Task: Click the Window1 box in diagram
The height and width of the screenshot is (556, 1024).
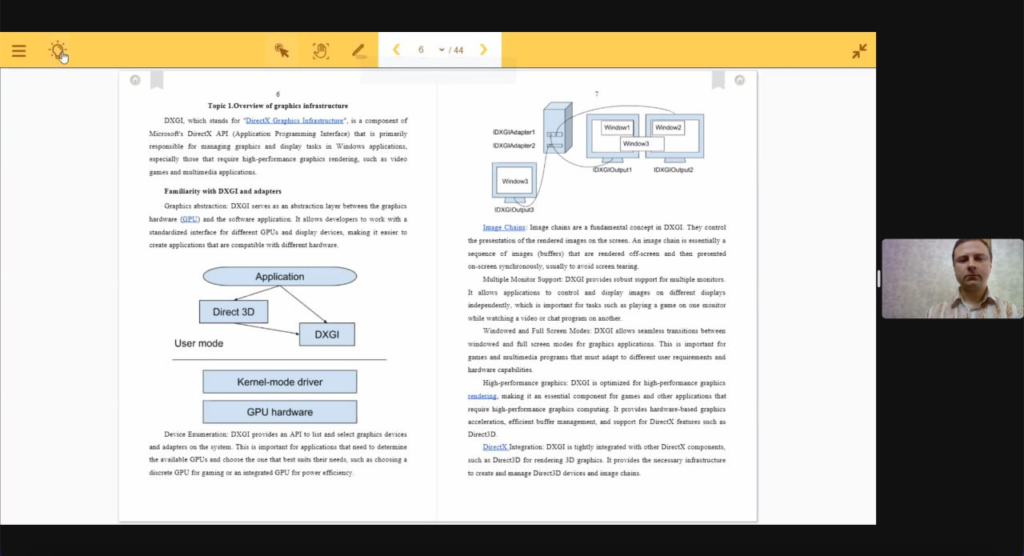Action: tap(616, 127)
